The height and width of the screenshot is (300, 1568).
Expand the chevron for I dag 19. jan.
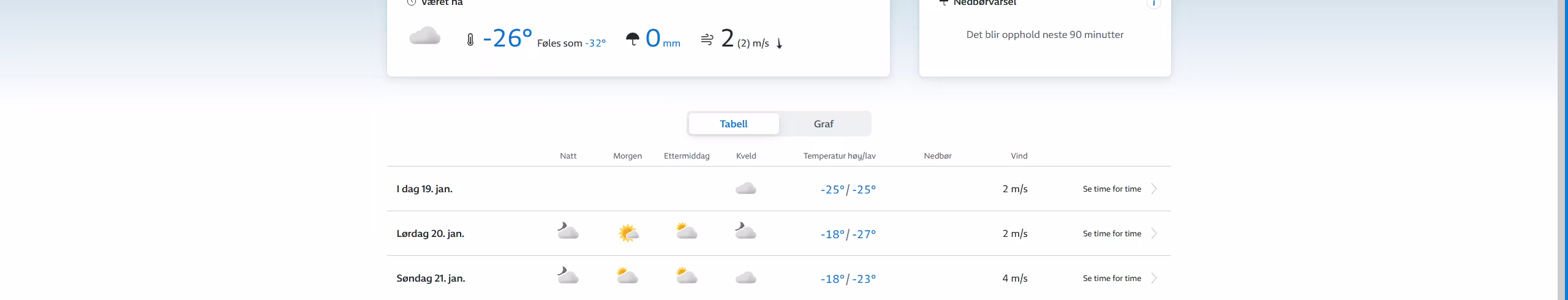(1154, 189)
